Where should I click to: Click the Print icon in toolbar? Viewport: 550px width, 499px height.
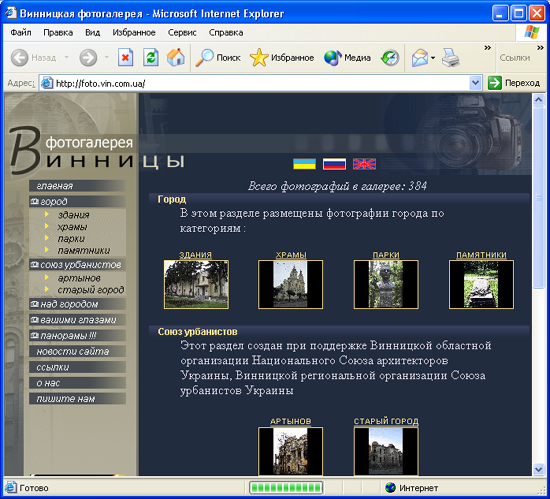[450, 58]
